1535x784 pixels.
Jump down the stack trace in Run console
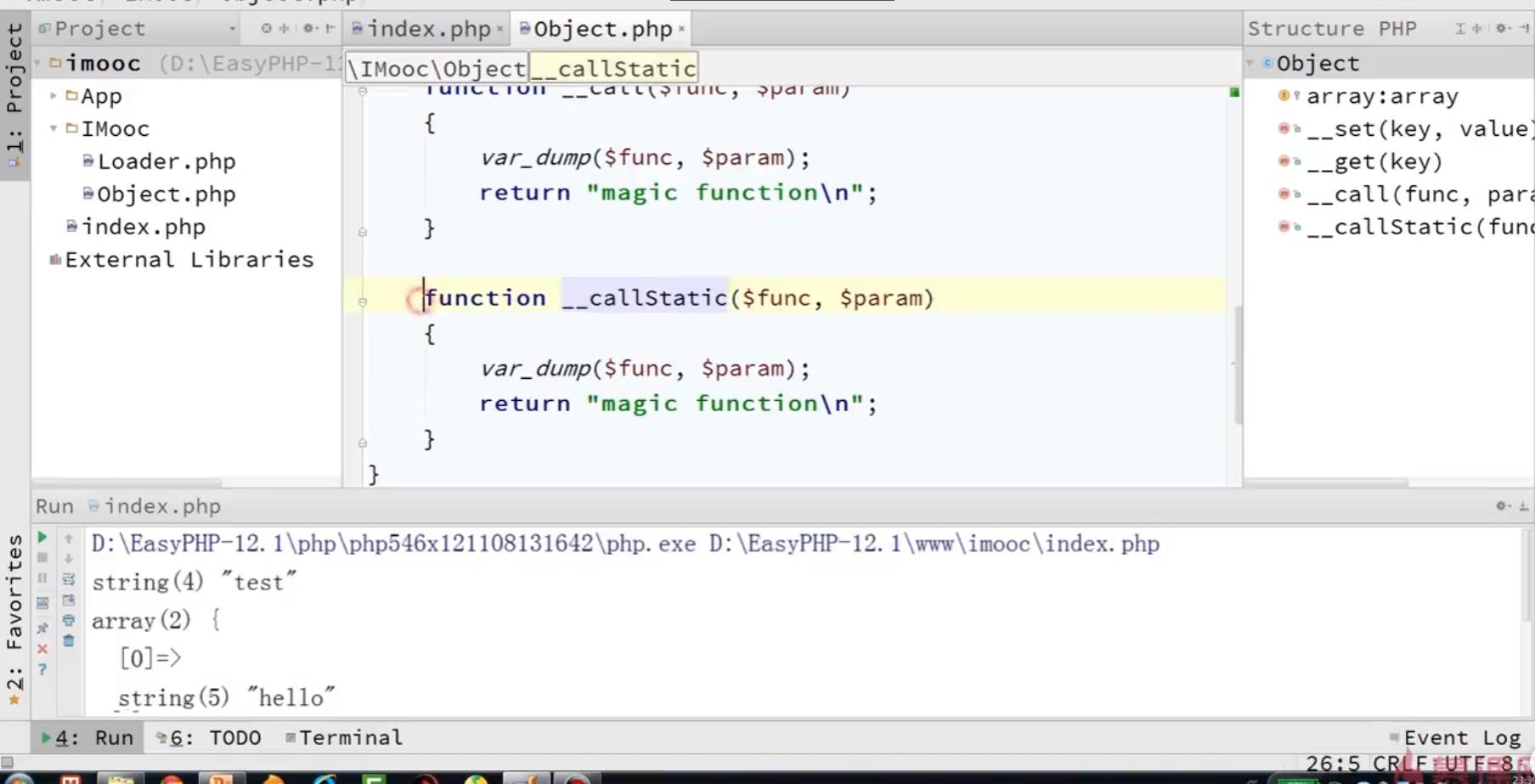click(69, 559)
